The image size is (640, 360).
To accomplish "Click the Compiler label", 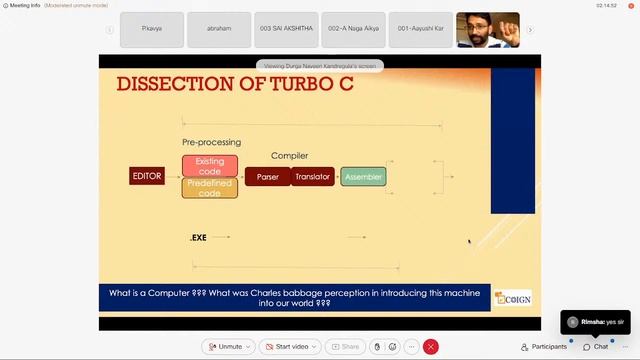I will click(289, 156).
